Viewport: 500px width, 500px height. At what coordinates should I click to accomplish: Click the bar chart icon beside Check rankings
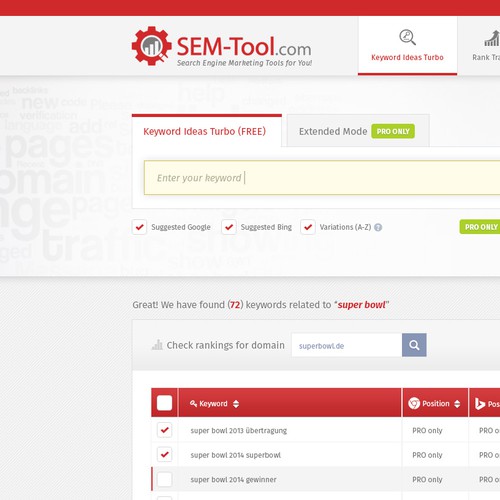(x=157, y=345)
